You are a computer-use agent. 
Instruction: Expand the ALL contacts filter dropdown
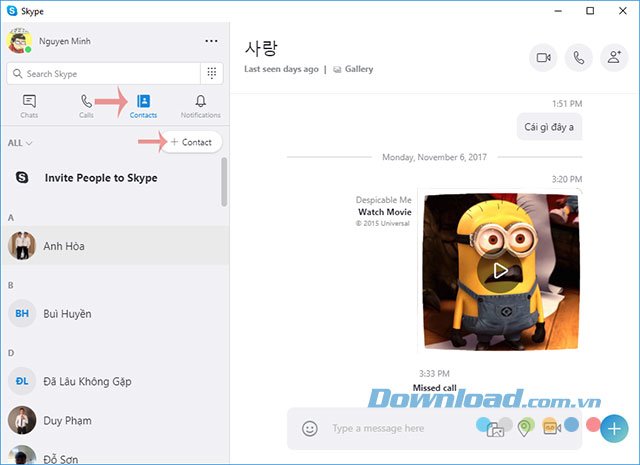click(x=20, y=143)
